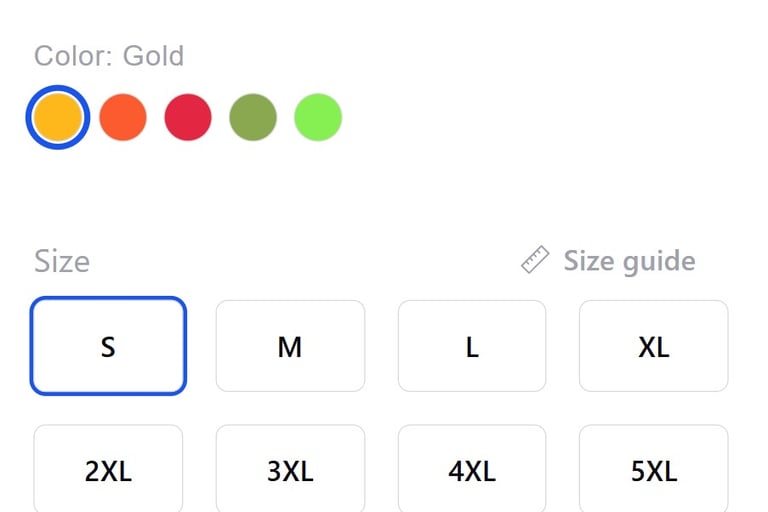Image resolution: width=768 pixels, height=512 pixels.
Task: Click the 'Color: Gold' label text
Action: [x=109, y=56]
